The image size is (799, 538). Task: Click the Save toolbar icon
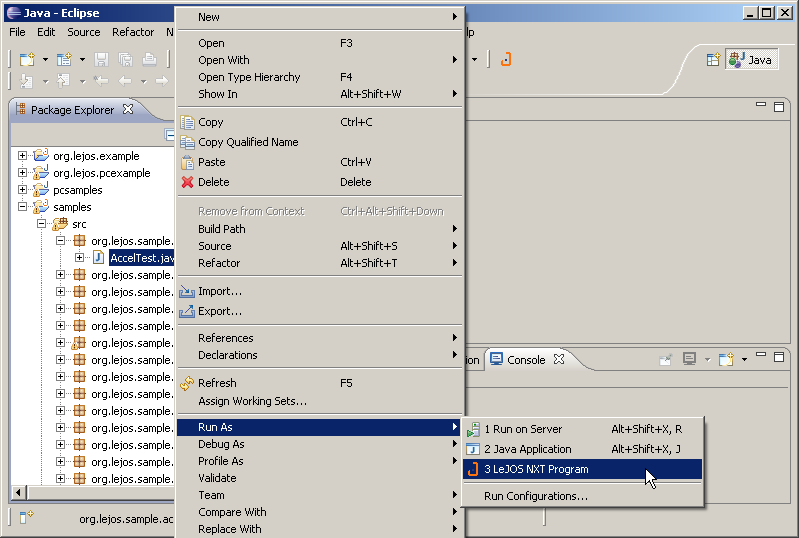[101, 60]
